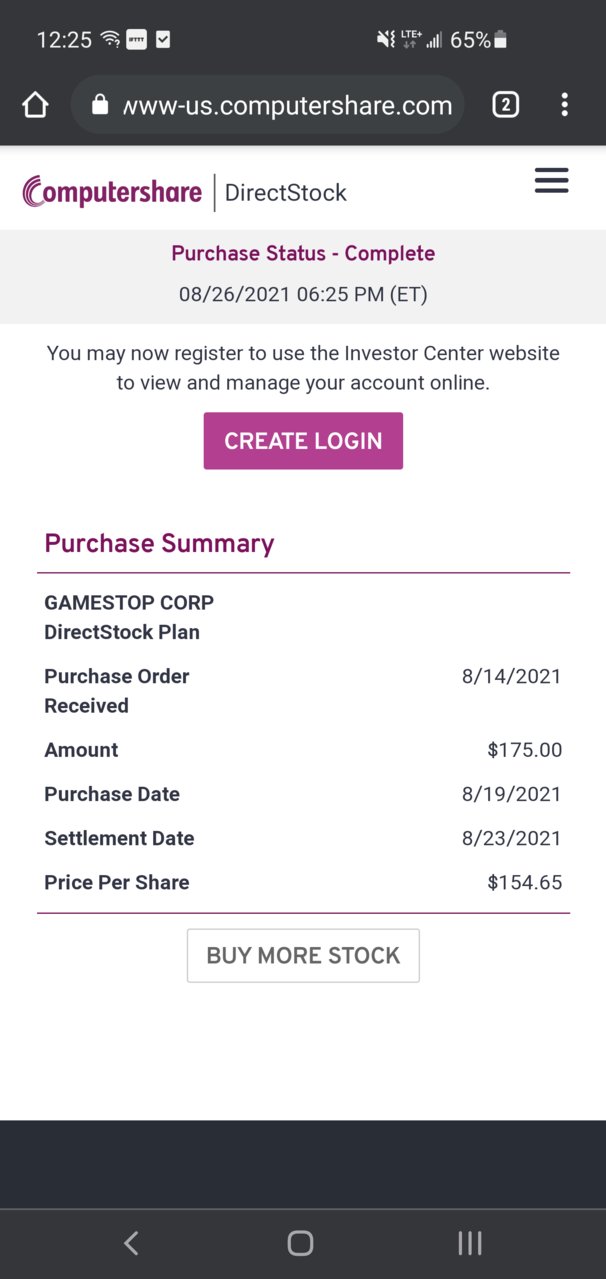Tap the muted sound status icon
The width and height of the screenshot is (606, 1279).
pyautogui.click(x=385, y=40)
